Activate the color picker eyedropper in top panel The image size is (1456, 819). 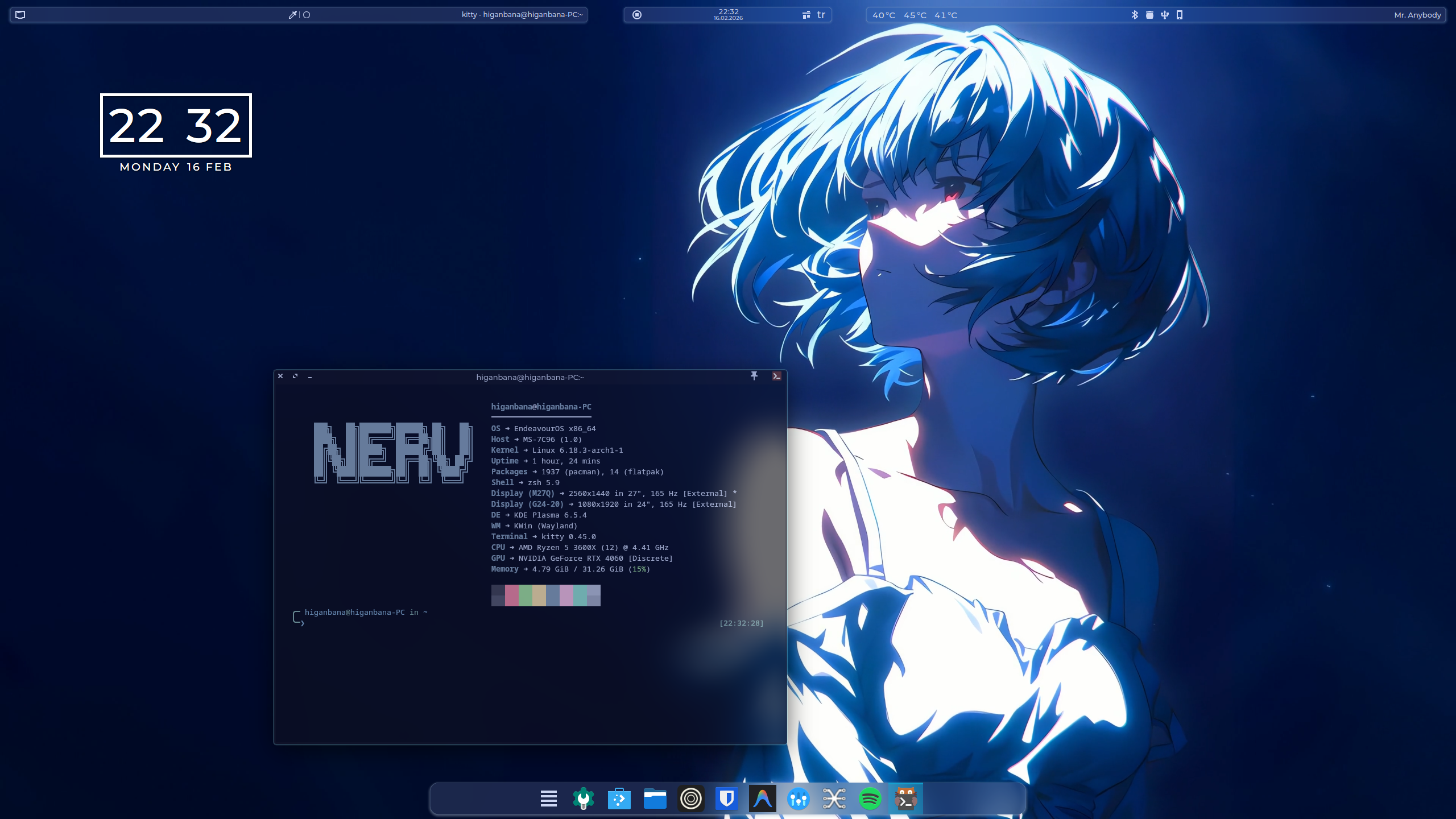pos(292,15)
